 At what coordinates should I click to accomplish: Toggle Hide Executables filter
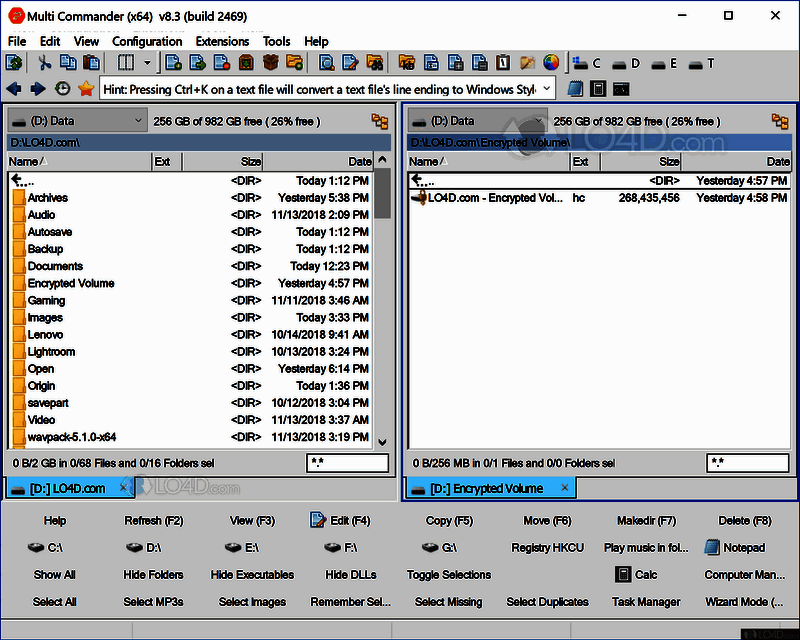252,575
